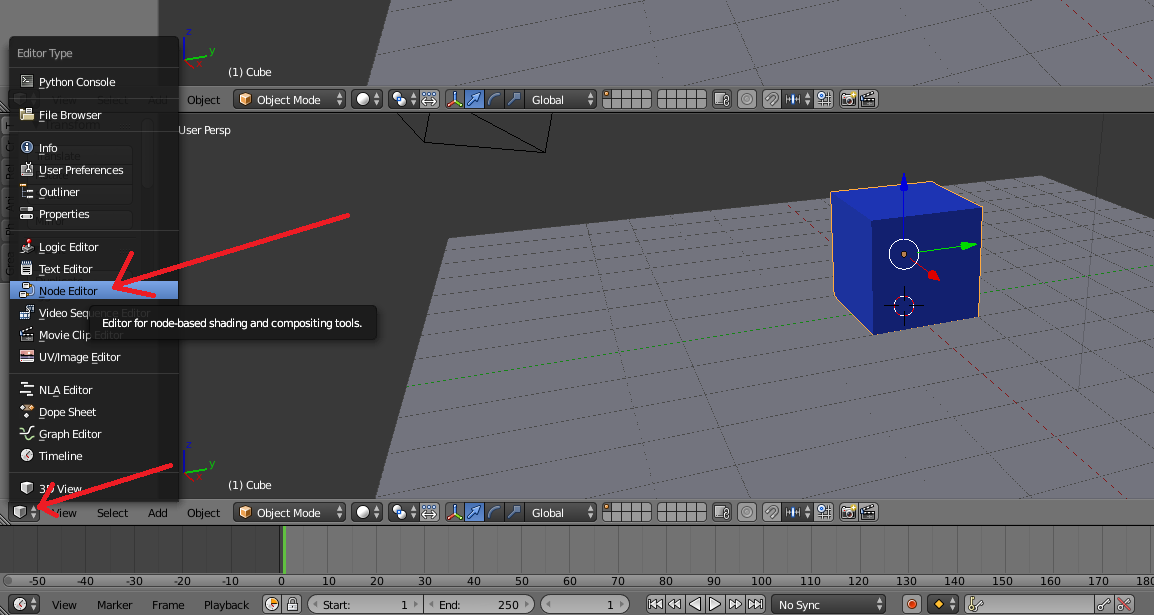Click the editor type icon in lower 3D view header

pos(24,512)
